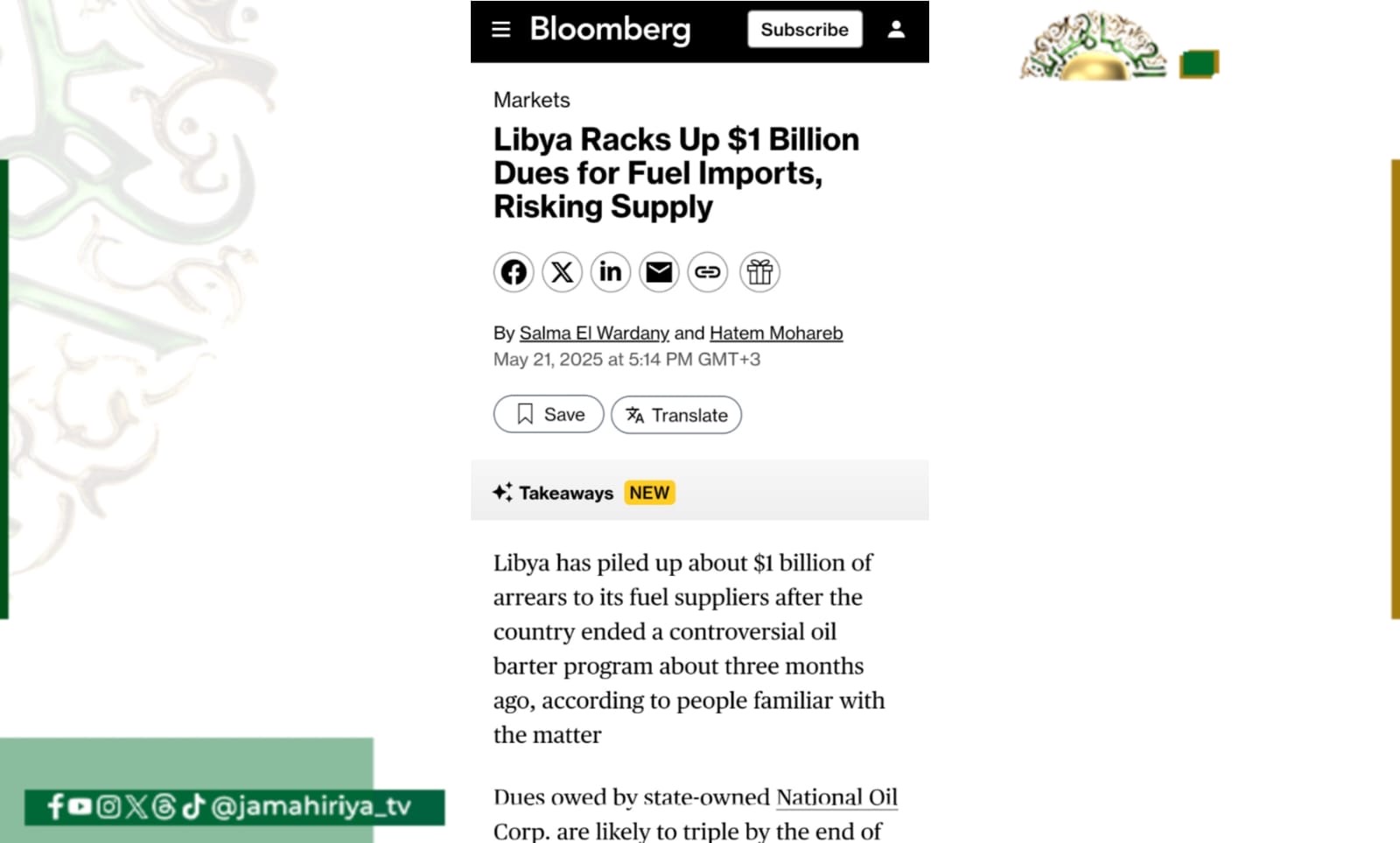1400x843 pixels.
Task: Share article on Facebook
Action: pyautogui.click(x=514, y=272)
